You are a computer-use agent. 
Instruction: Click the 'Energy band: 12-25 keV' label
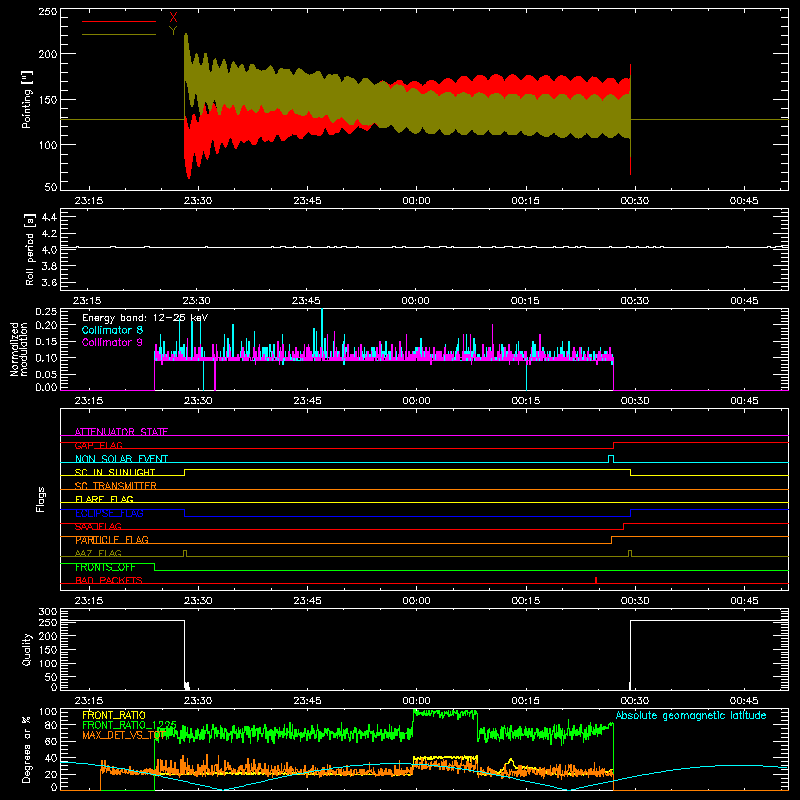pos(145,318)
